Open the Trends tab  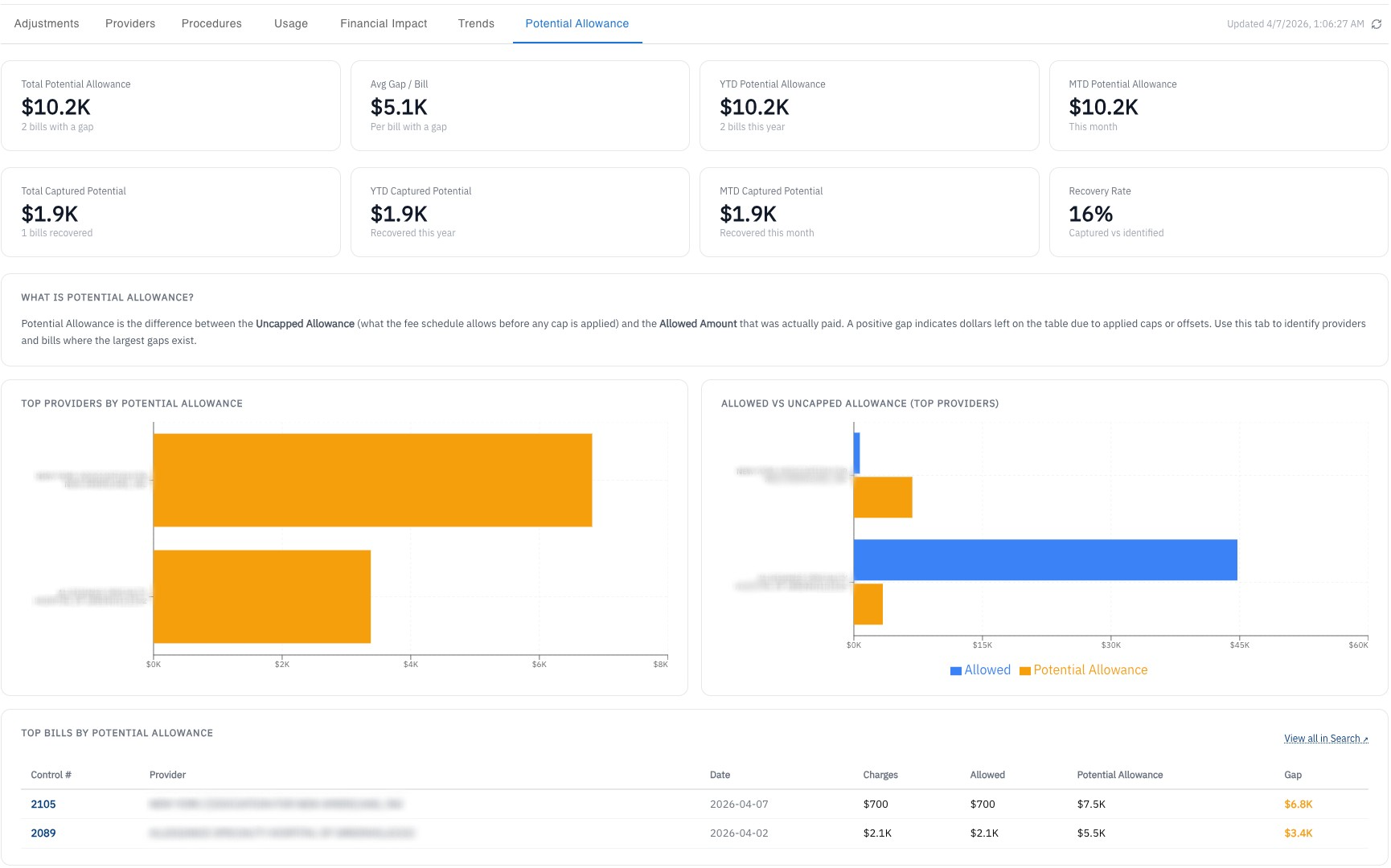(476, 23)
